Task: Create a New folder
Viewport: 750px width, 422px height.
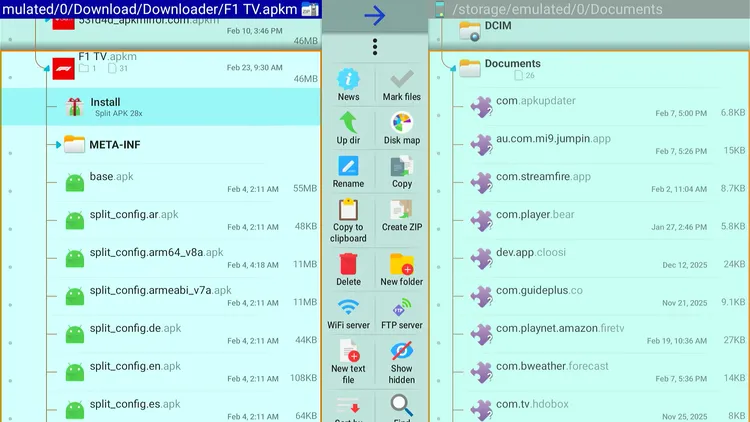Action: (402, 270)
